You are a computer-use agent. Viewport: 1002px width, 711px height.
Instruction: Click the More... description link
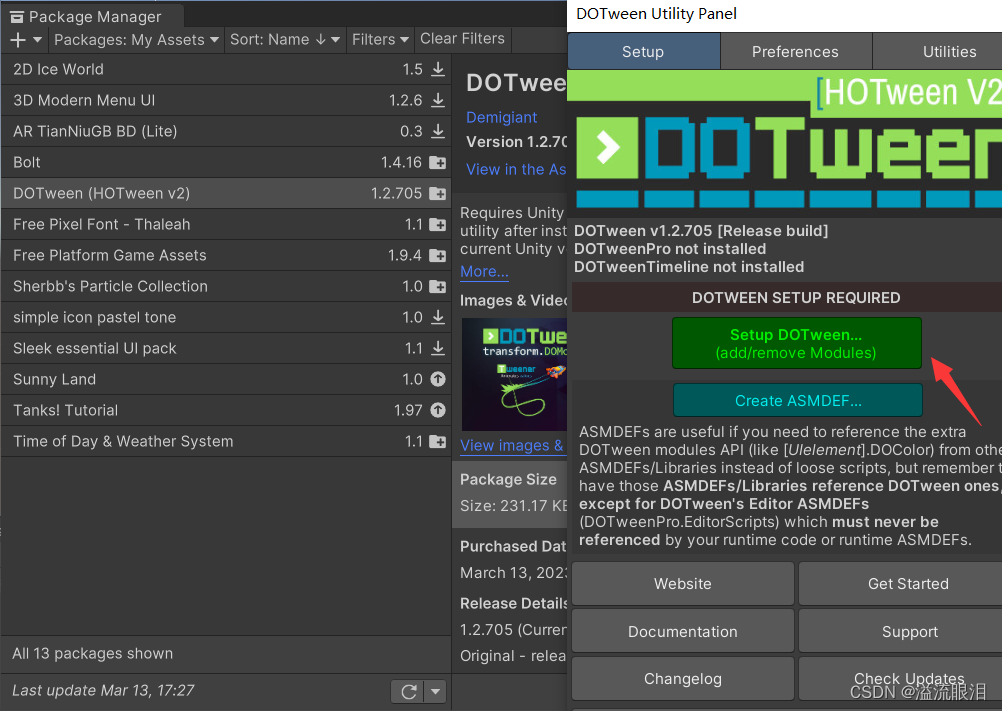tap(484, 271)
